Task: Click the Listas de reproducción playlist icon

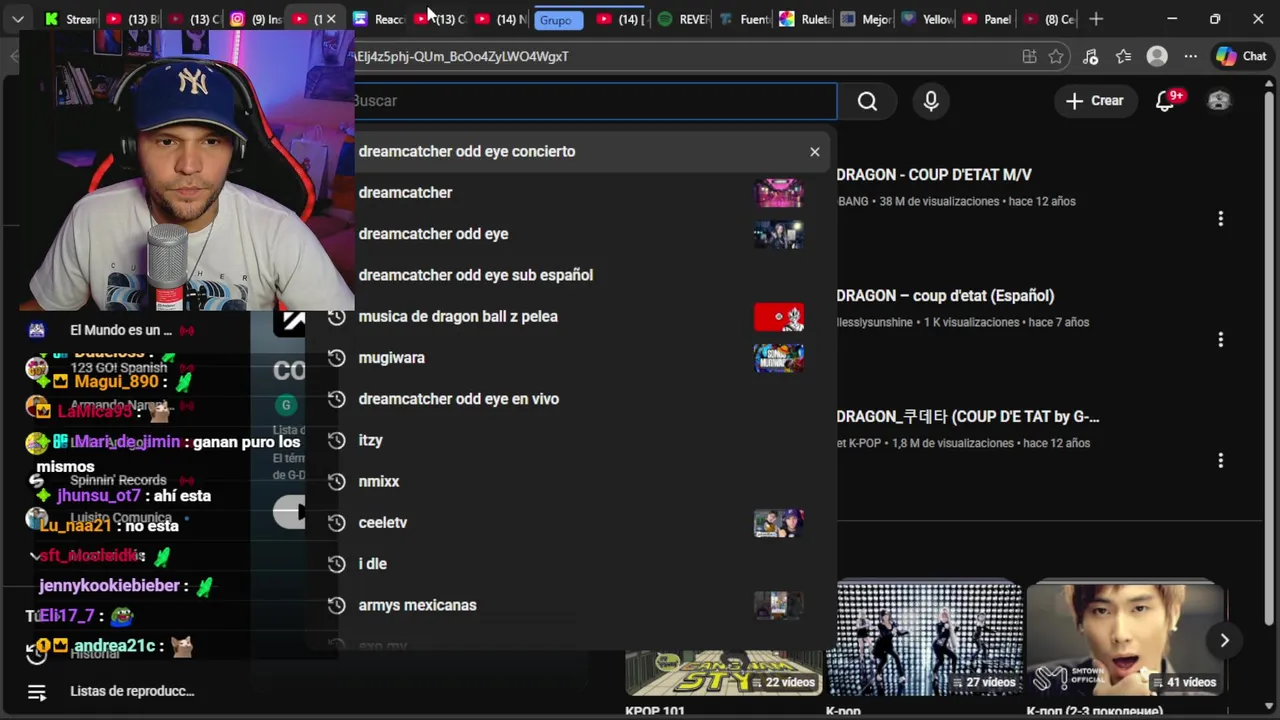Action: point(37,692)
